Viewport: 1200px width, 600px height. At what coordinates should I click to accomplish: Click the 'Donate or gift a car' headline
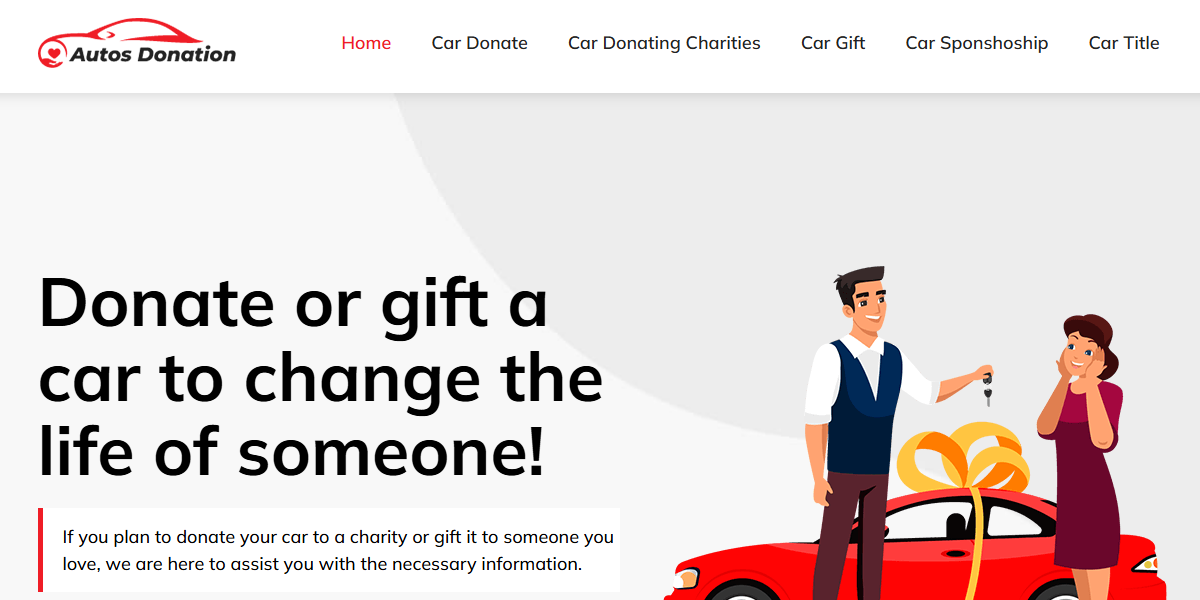tap(321, 377)
